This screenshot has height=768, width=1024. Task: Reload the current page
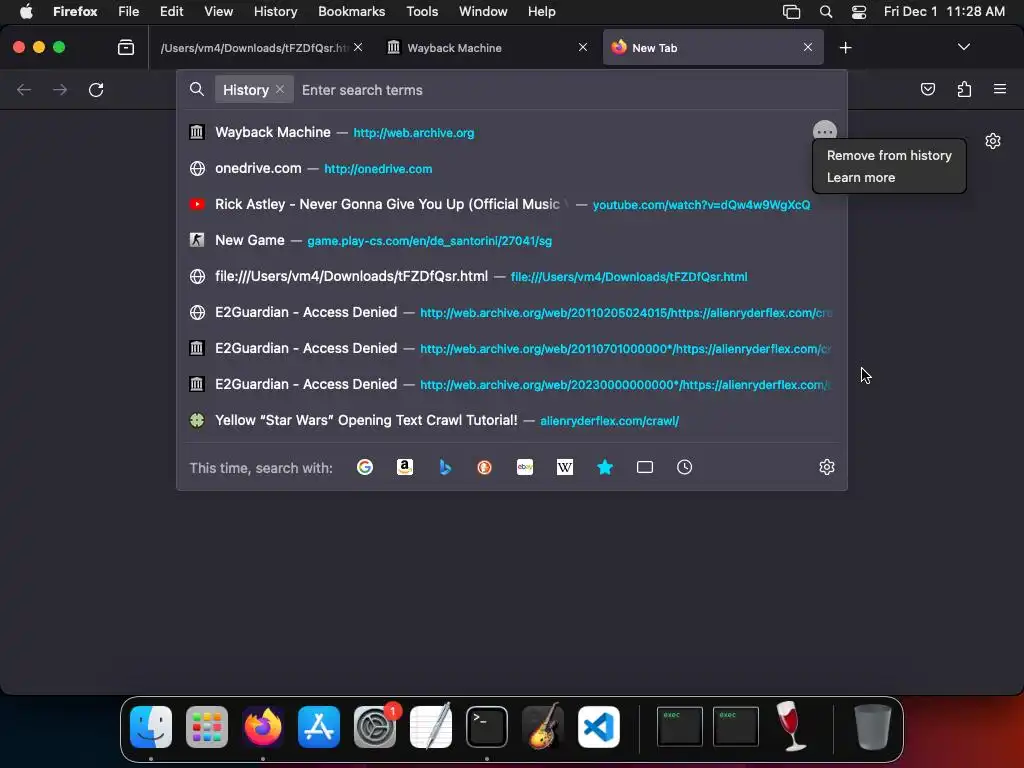[x=96, y=89]
